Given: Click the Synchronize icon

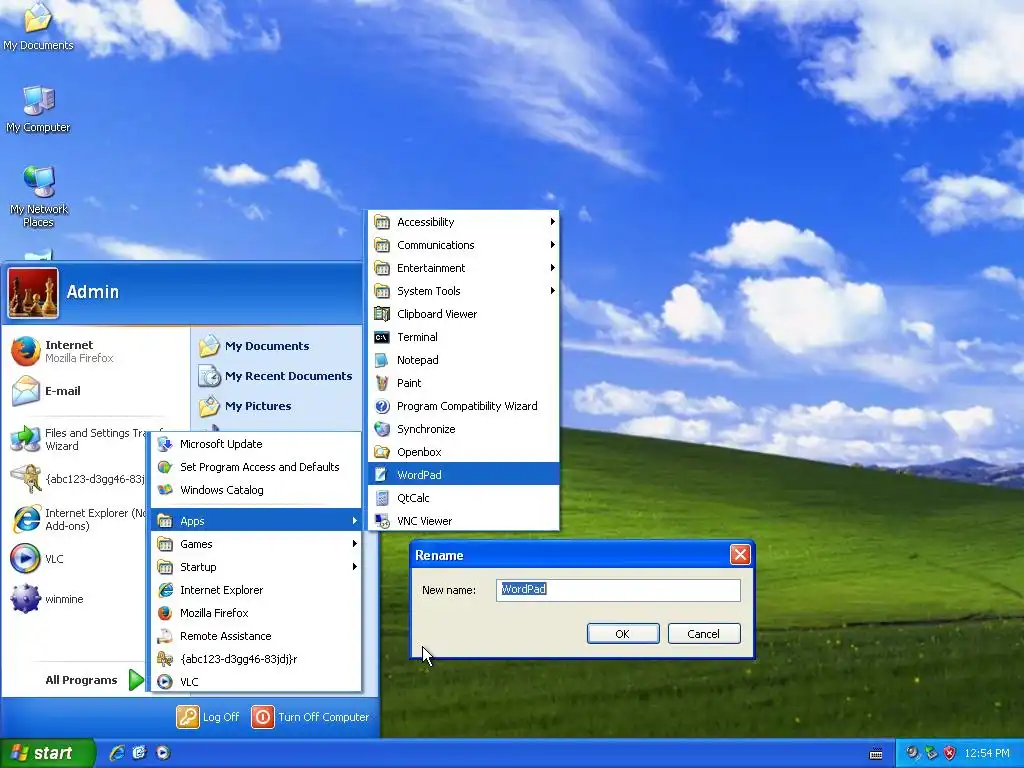Looking at the screenshot, I should [x=382, y=429].
